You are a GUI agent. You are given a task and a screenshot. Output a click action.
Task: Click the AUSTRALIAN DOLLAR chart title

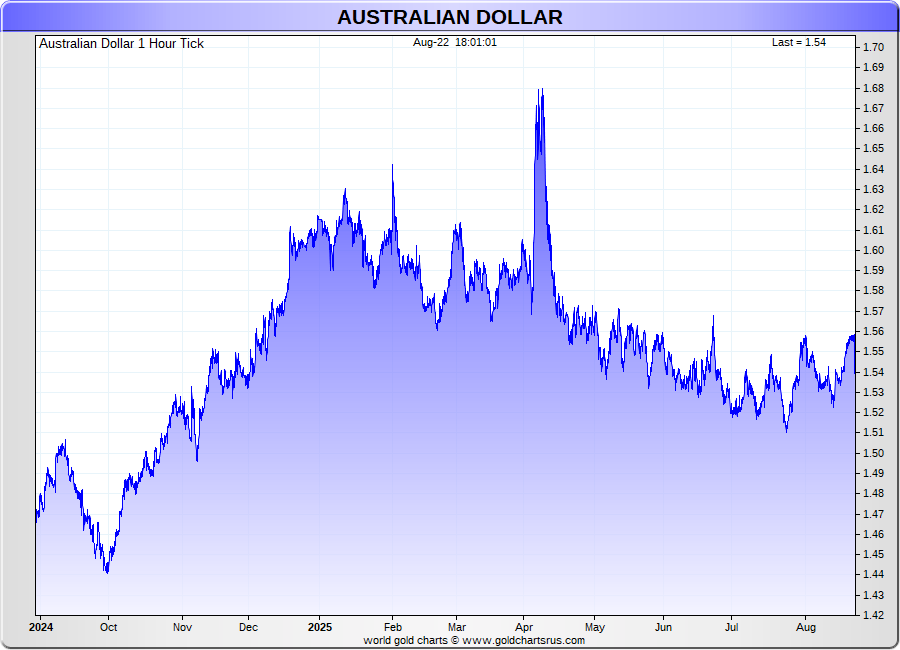click(x=449, y=17)
